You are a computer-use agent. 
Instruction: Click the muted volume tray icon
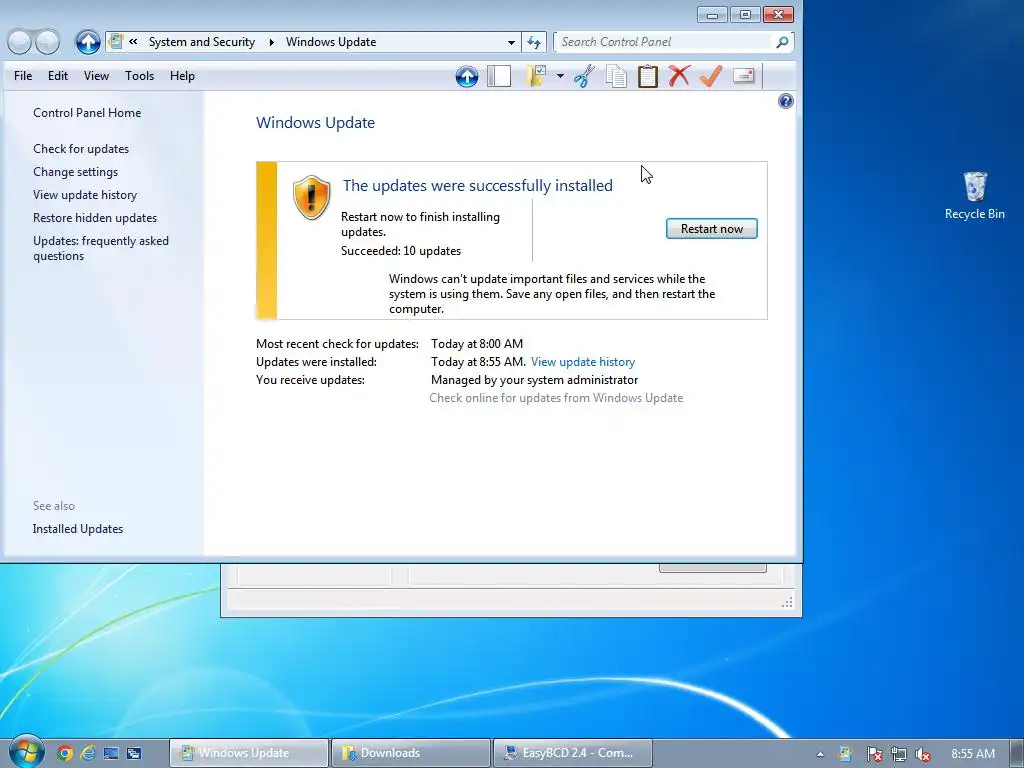[923, 754]
